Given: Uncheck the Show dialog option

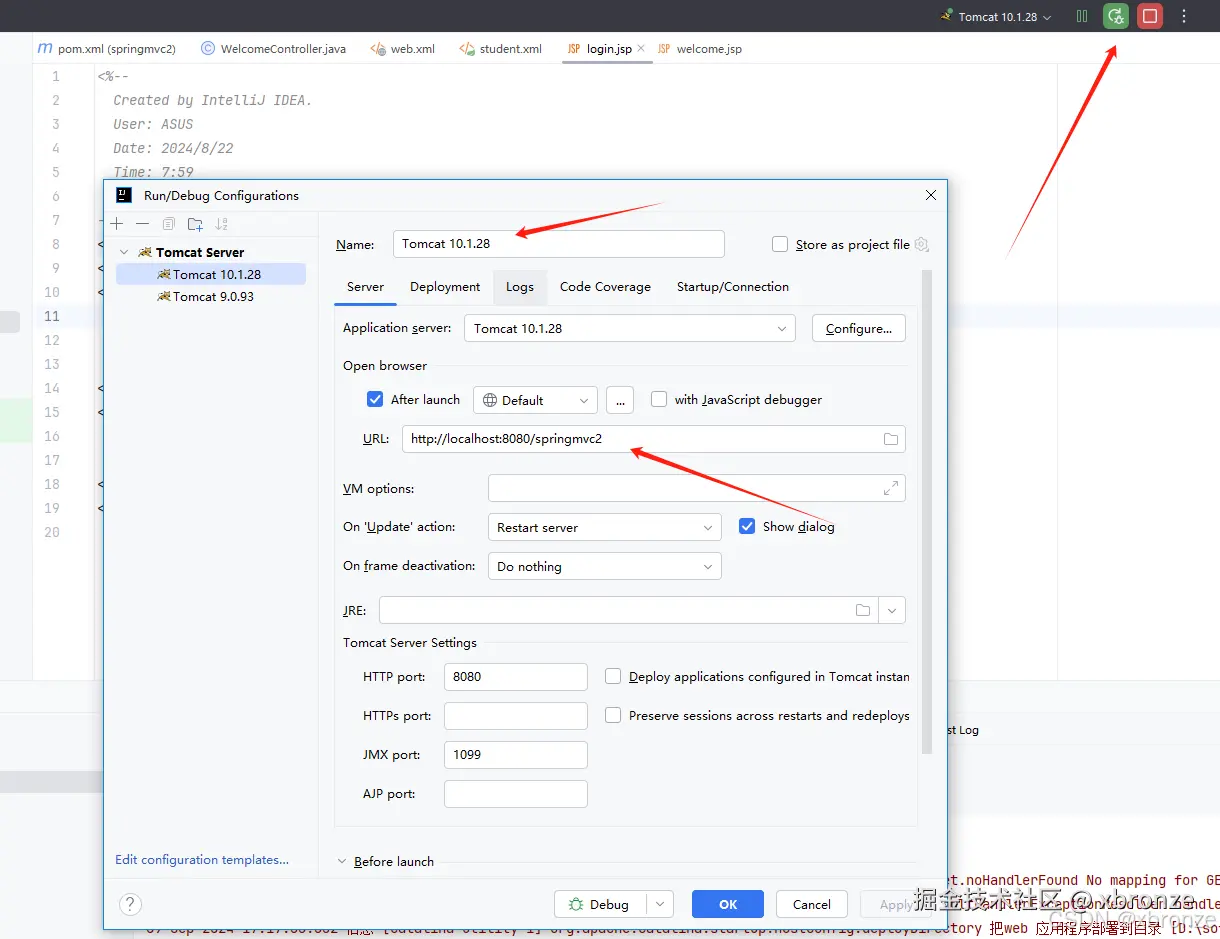Looking at the screenshot, I should click(x=747, y=526).
